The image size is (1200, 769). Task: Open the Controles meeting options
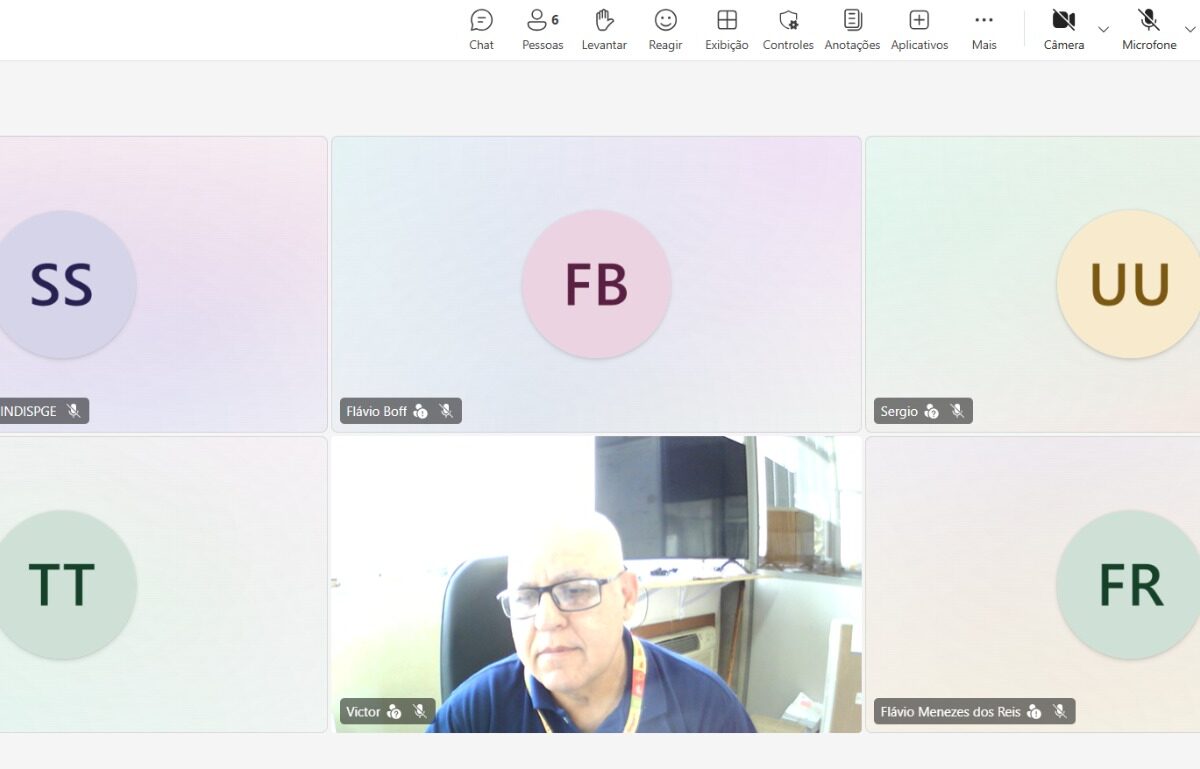[x=788, y=30]
